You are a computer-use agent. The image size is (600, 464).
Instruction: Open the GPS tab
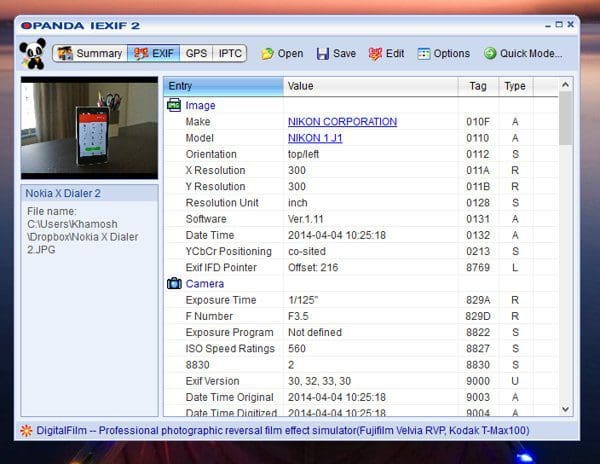point(196,53)
